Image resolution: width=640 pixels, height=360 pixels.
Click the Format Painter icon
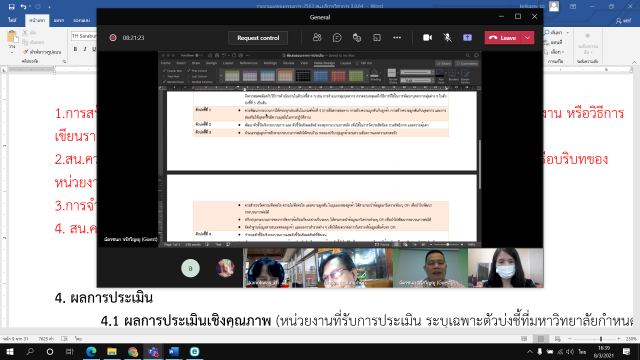click(x=25, y=52)
